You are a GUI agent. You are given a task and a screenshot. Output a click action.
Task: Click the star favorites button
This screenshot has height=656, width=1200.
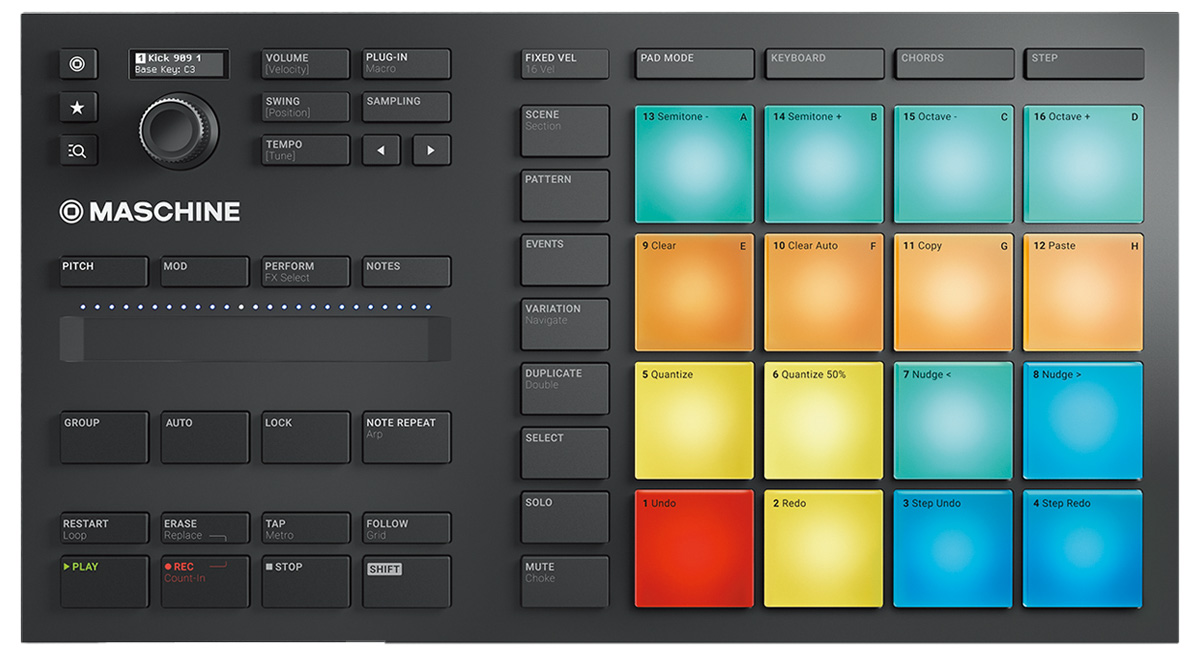[78, 107]
